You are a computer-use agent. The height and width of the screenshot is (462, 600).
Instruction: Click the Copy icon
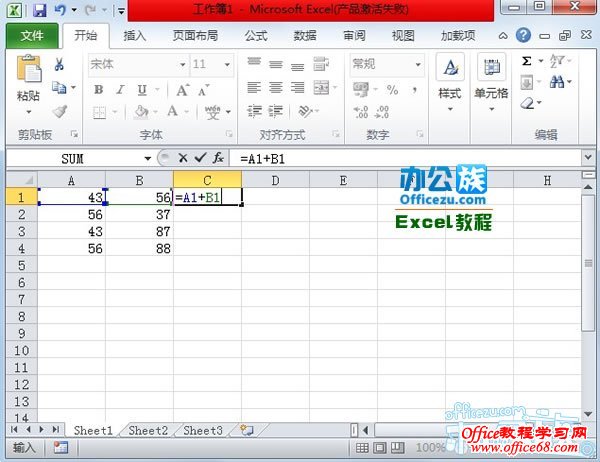point(59,88)
